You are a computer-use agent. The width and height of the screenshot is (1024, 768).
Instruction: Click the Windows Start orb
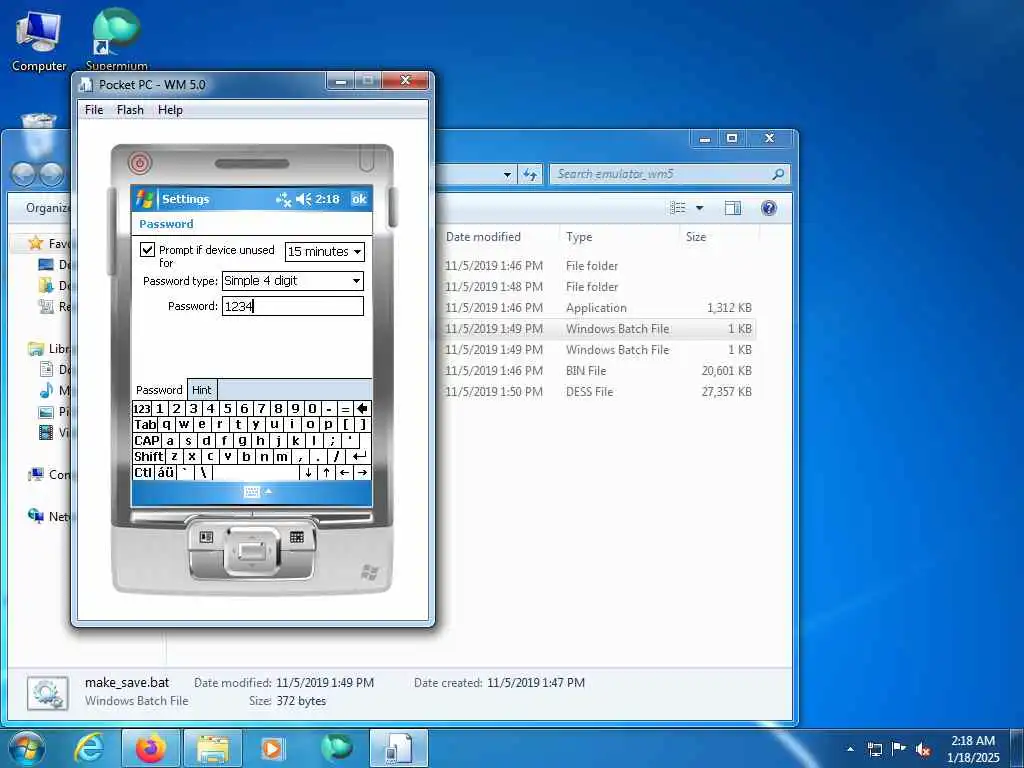click(27, 748)
